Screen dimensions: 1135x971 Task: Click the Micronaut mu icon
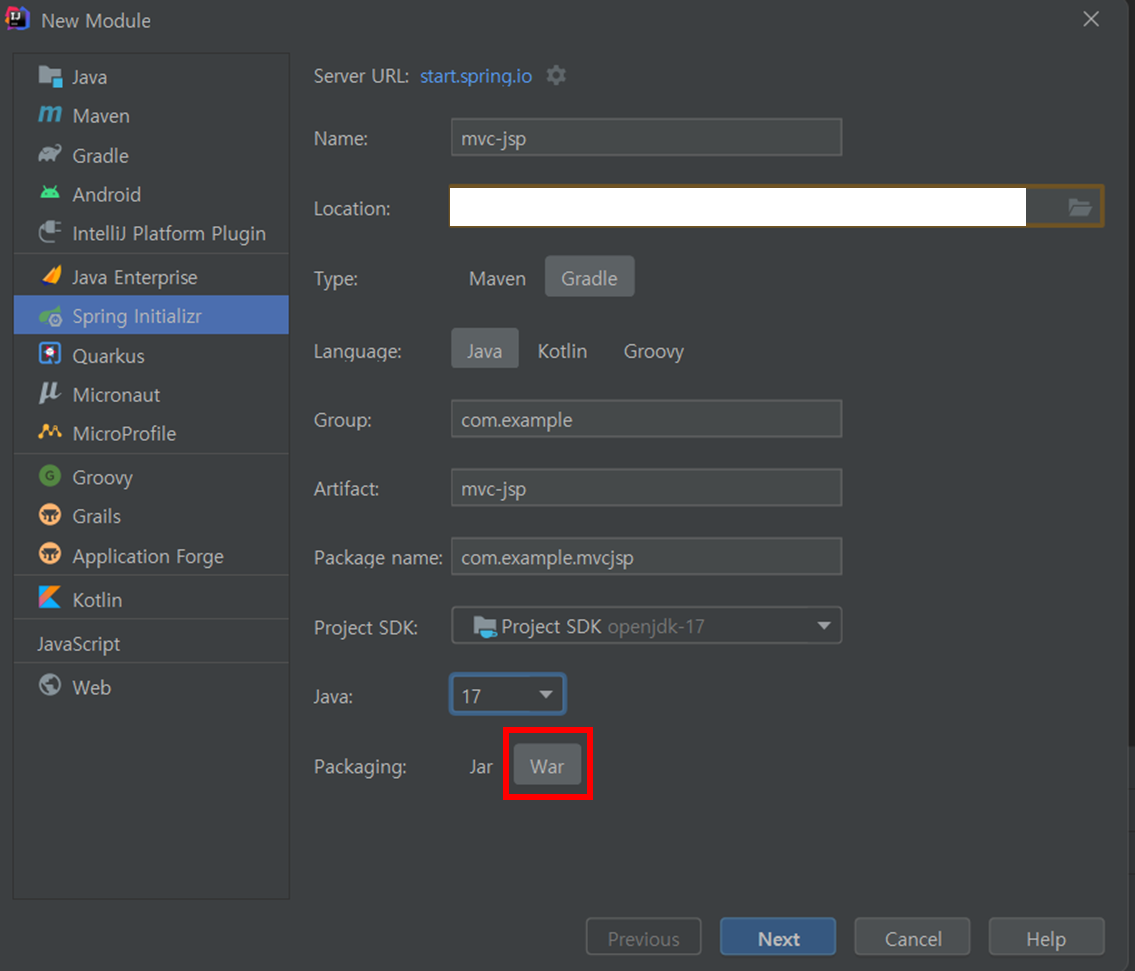(x=50, y=393)
